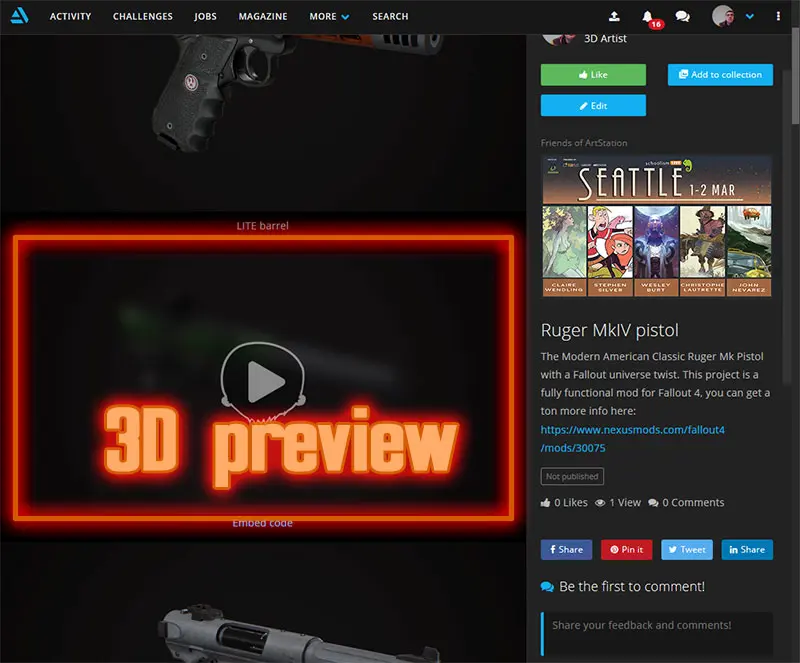Image resolution: width=800 pixels, height=663 pixels.
Task: Click the 0 Likes counter
Action: coord(564,503)
